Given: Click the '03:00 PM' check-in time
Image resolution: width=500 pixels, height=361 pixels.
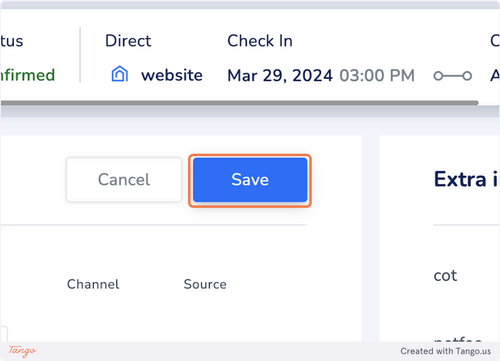Looking at the screenshot, I should coord(377,75).
